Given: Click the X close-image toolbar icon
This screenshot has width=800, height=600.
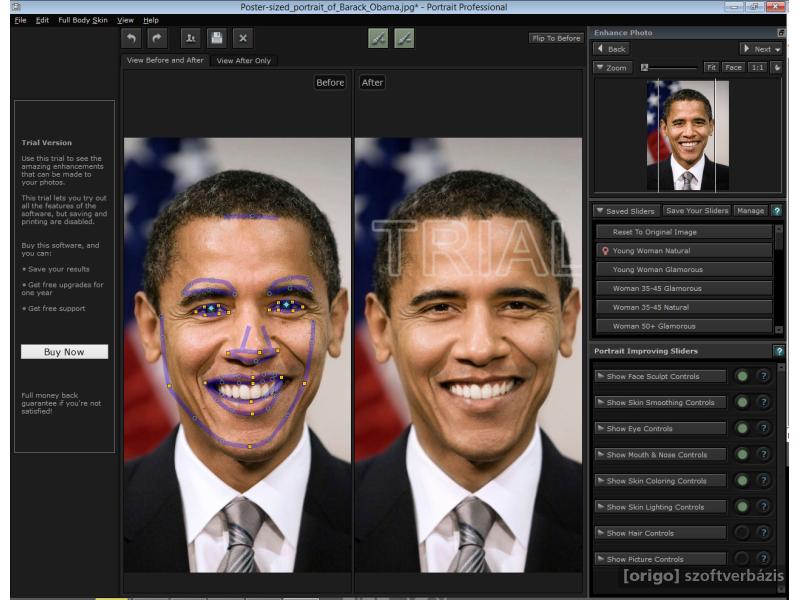Looking at the screenshot, I should (243, 38).
